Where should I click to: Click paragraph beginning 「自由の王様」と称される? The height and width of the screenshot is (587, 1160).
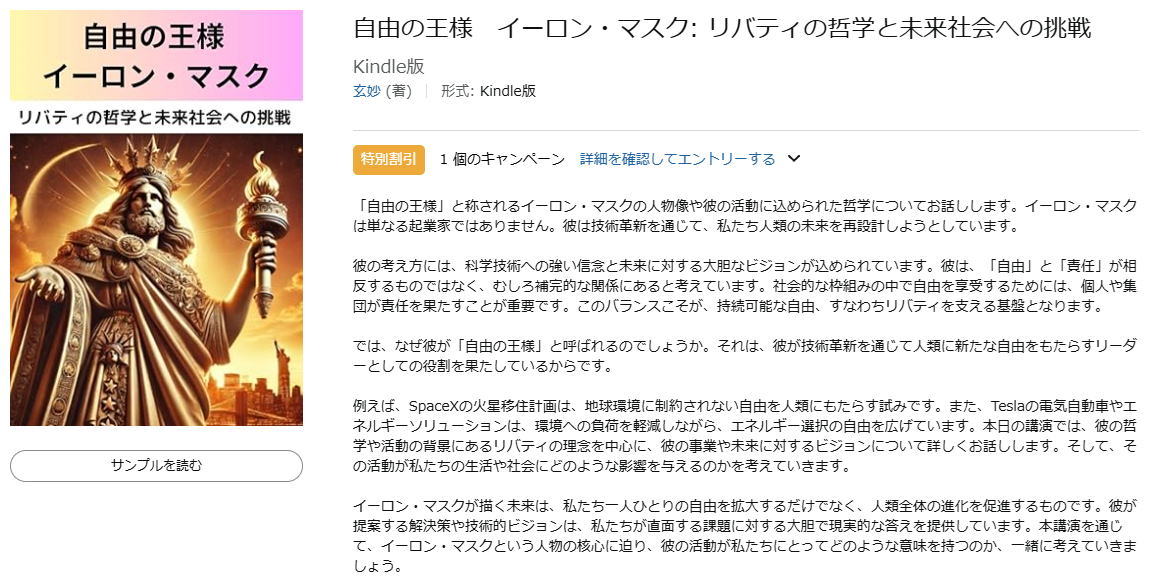(744, 216)
